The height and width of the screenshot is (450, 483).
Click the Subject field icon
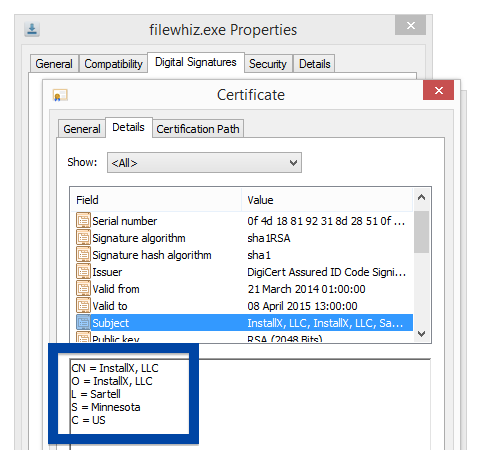[83, 323]
